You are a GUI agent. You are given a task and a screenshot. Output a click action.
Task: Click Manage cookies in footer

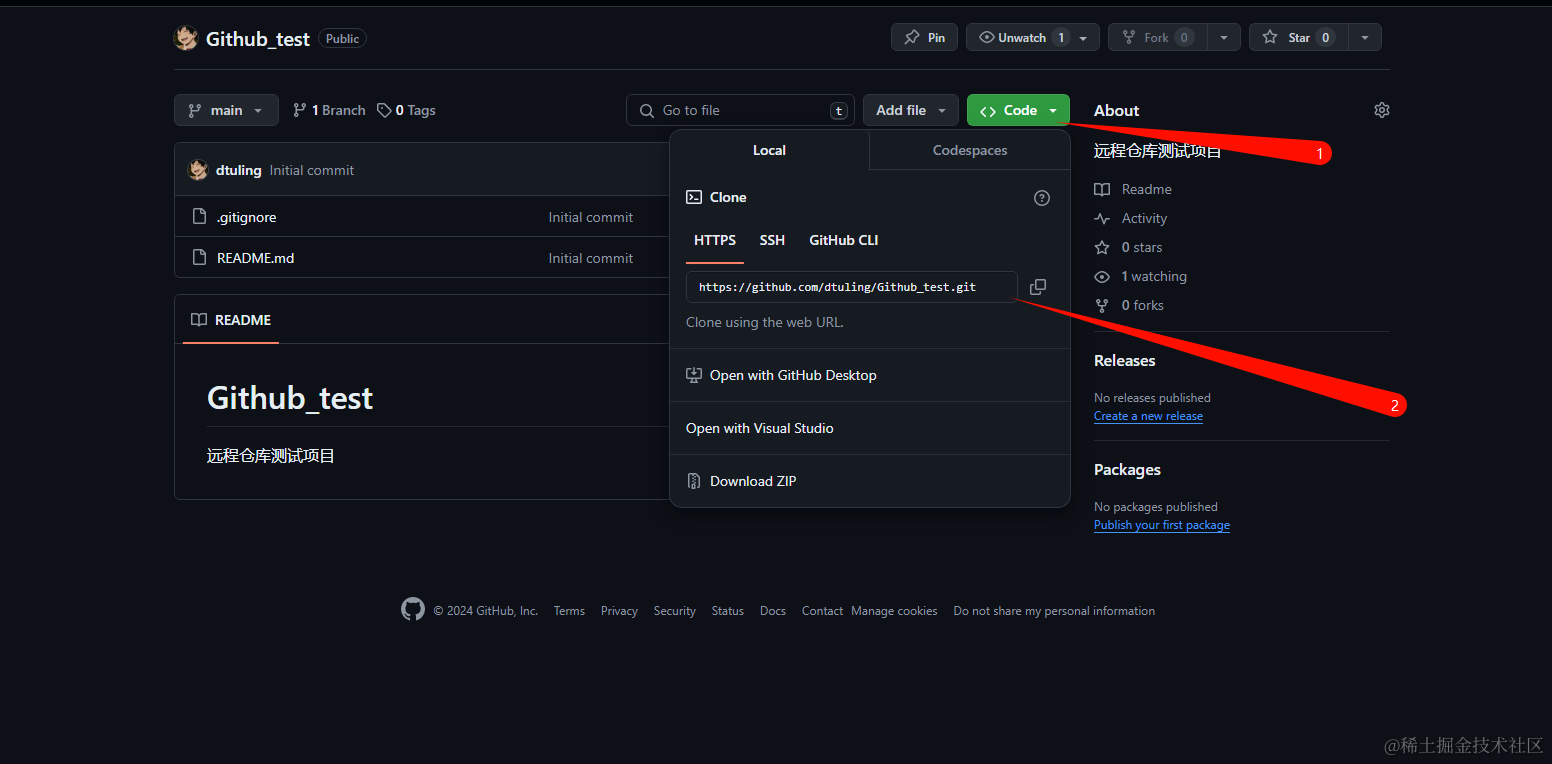(894, 611)
